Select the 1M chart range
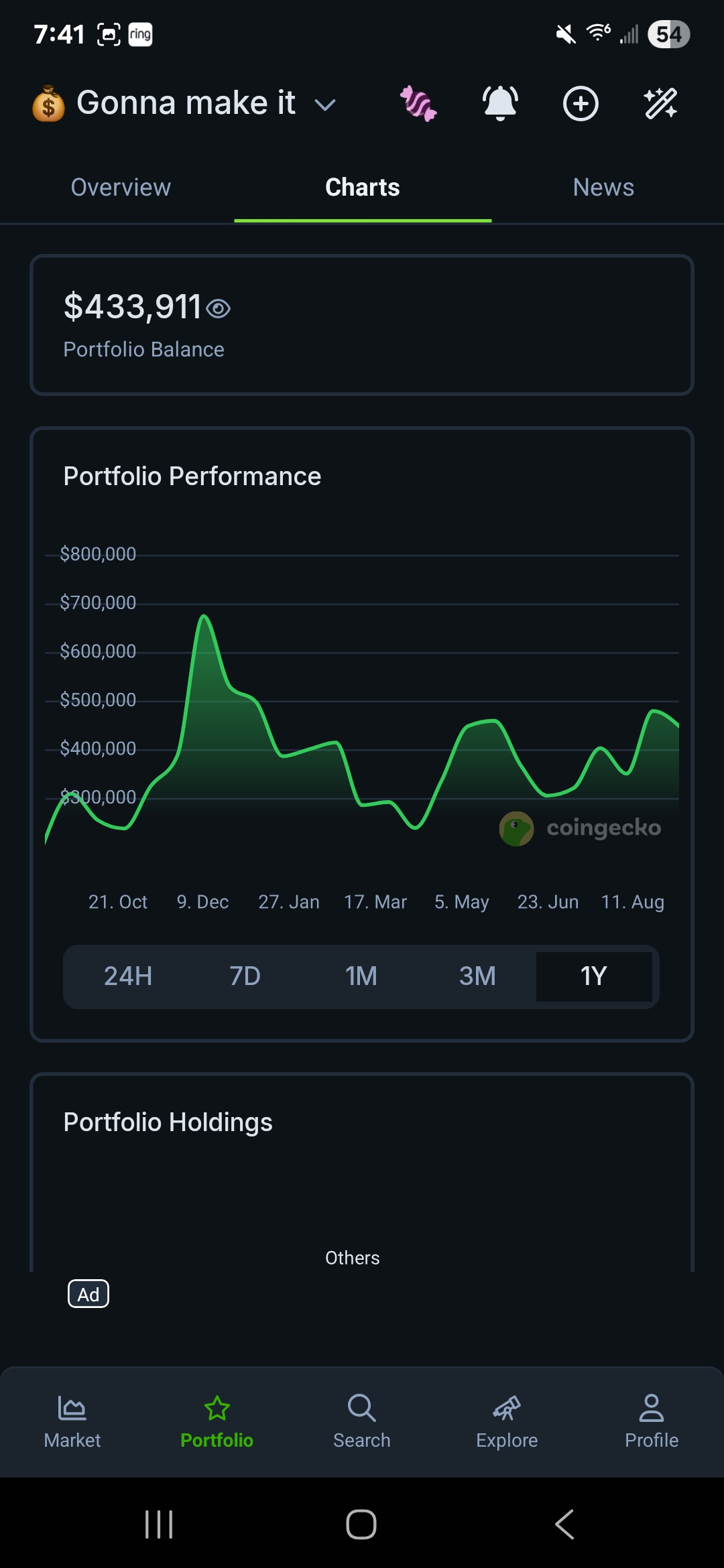The width and height of the screenshot is (724, 1568). pyautogui.click(x=361, y=976)
